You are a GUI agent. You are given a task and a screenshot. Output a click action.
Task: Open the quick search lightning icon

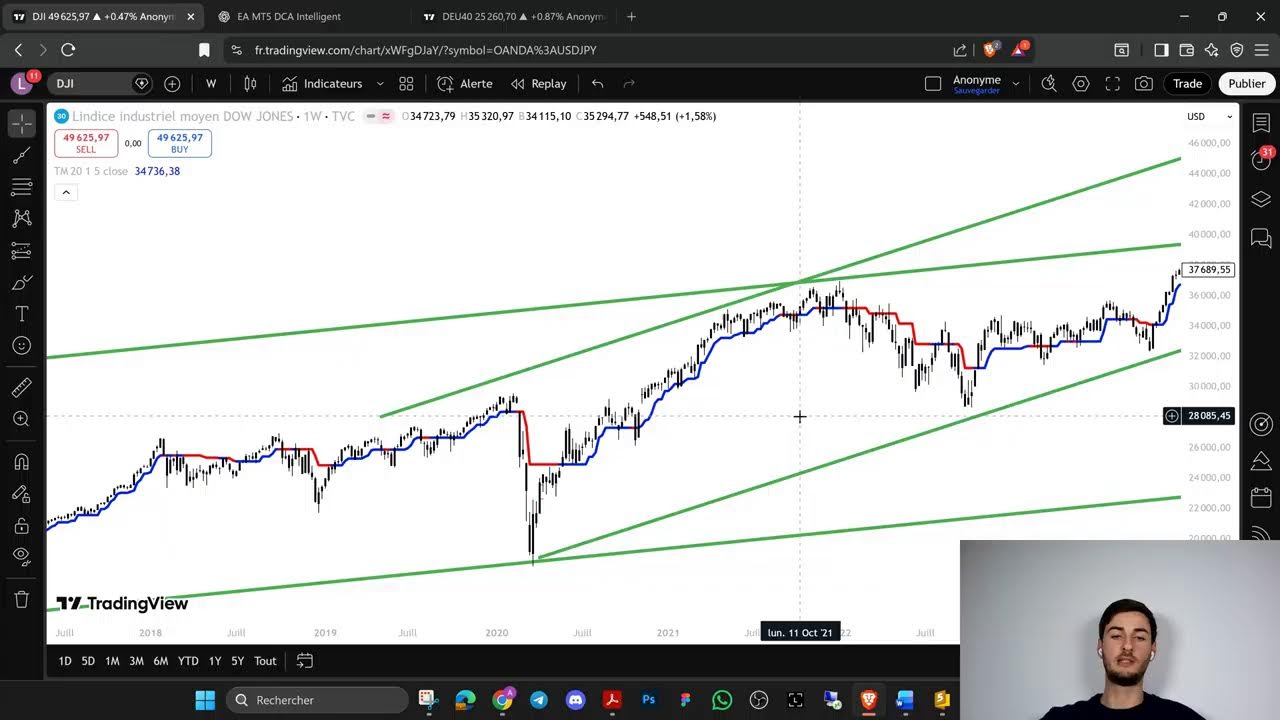point(1049,84)
